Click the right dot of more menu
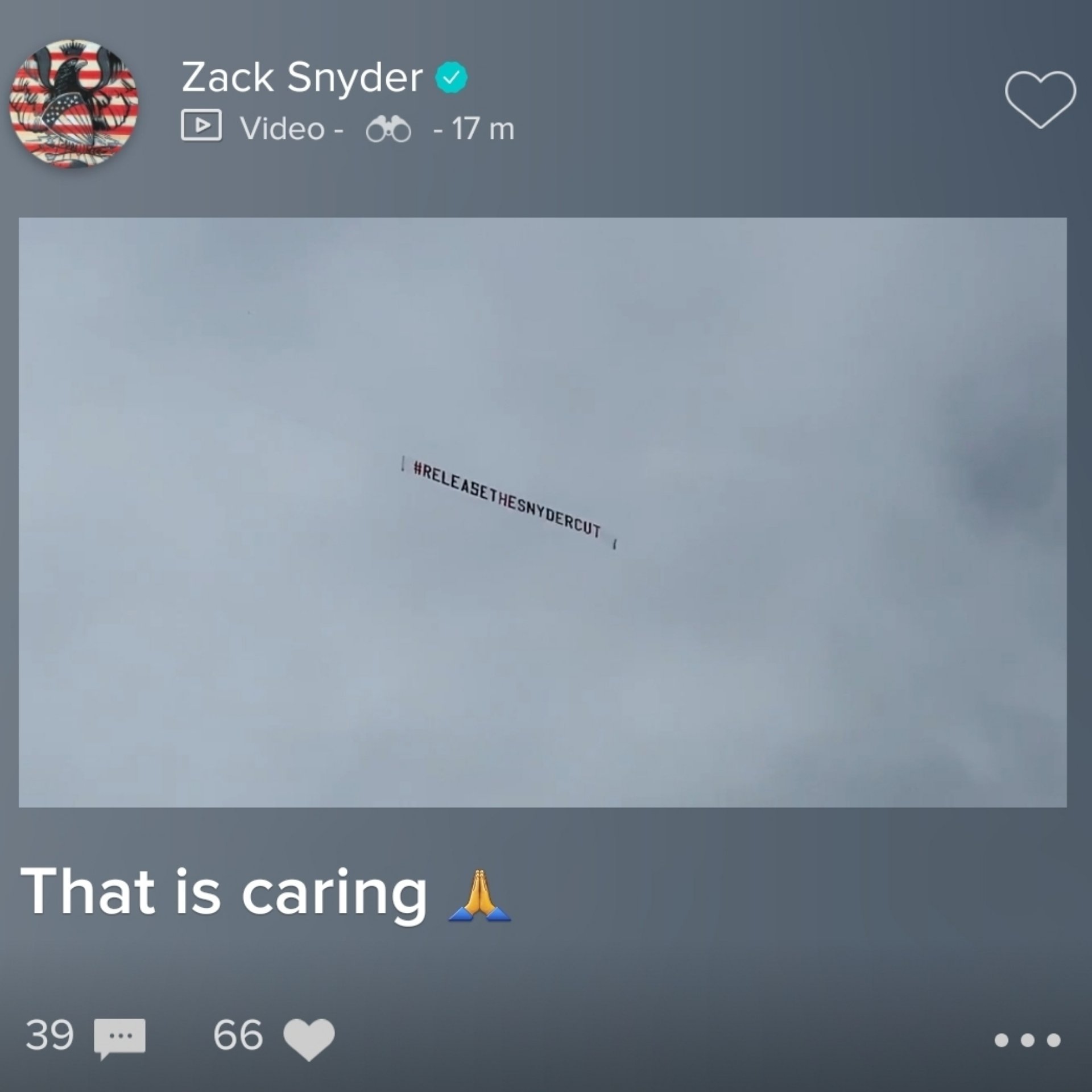Screen dimensions: 1092x1092 coord(1054,1040)
